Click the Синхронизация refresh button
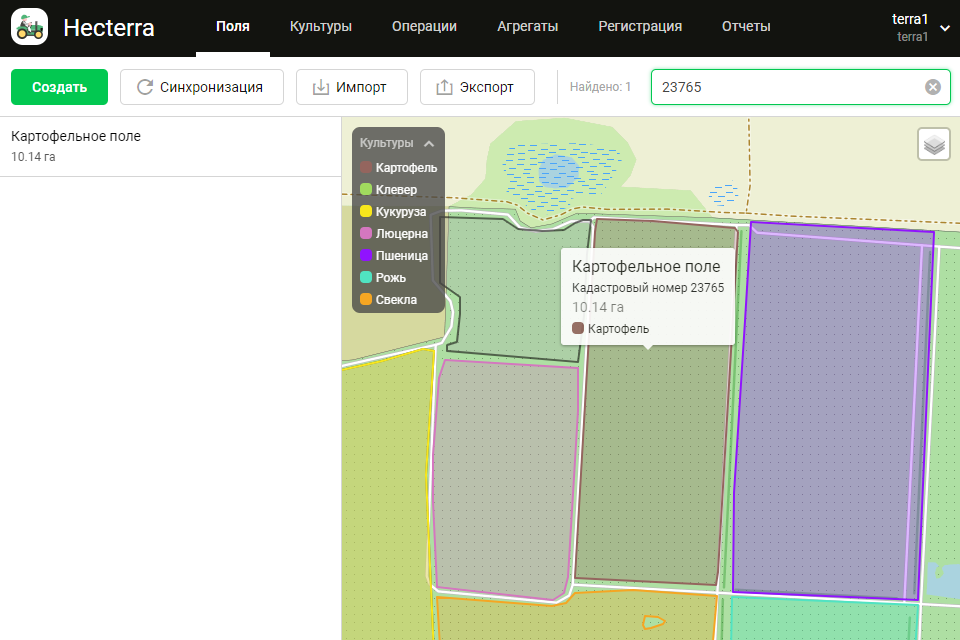The width and height of the screenshot is (960, 640). 201,87
